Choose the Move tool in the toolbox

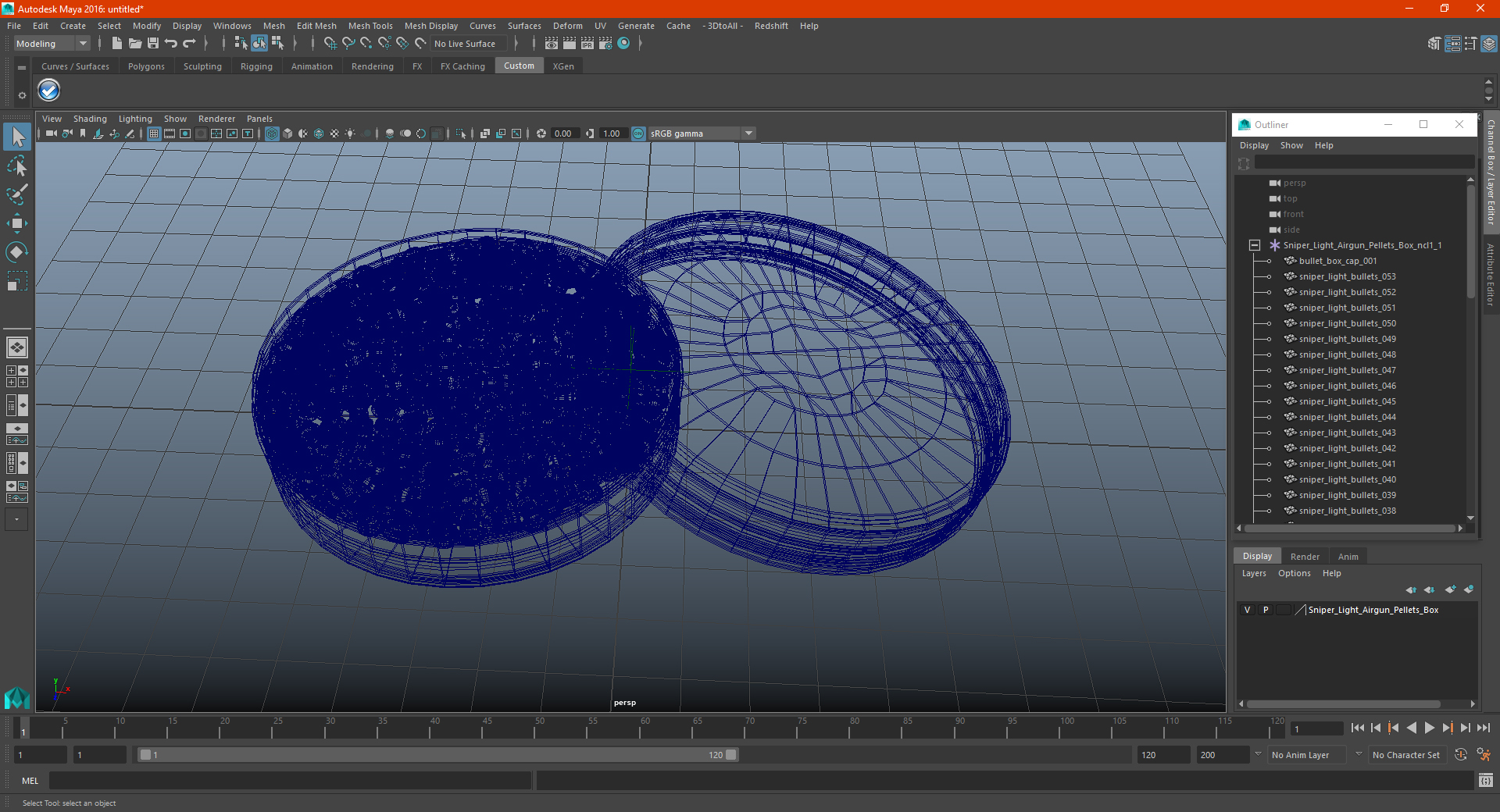point(17,223)
